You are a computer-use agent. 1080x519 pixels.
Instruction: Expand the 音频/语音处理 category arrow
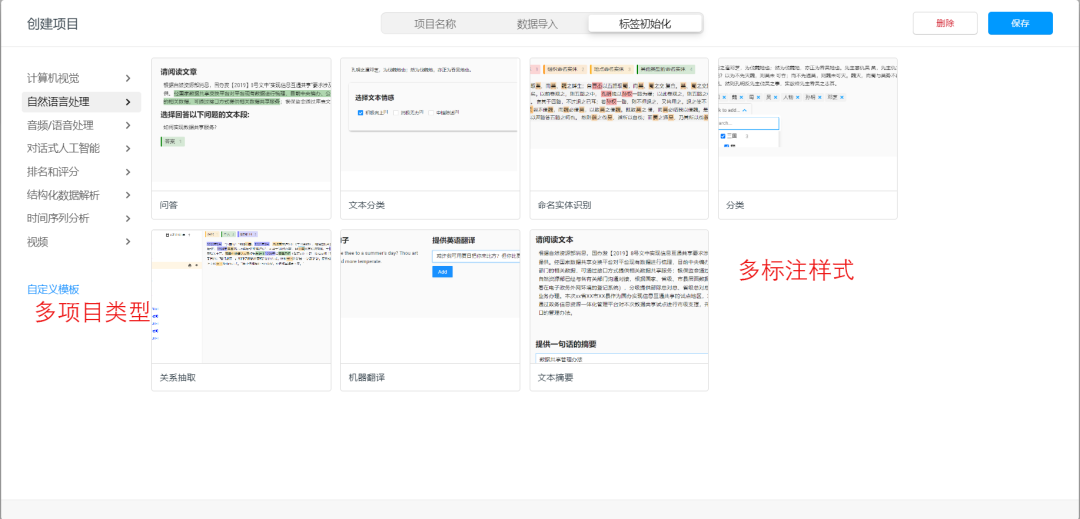(128, 125)
